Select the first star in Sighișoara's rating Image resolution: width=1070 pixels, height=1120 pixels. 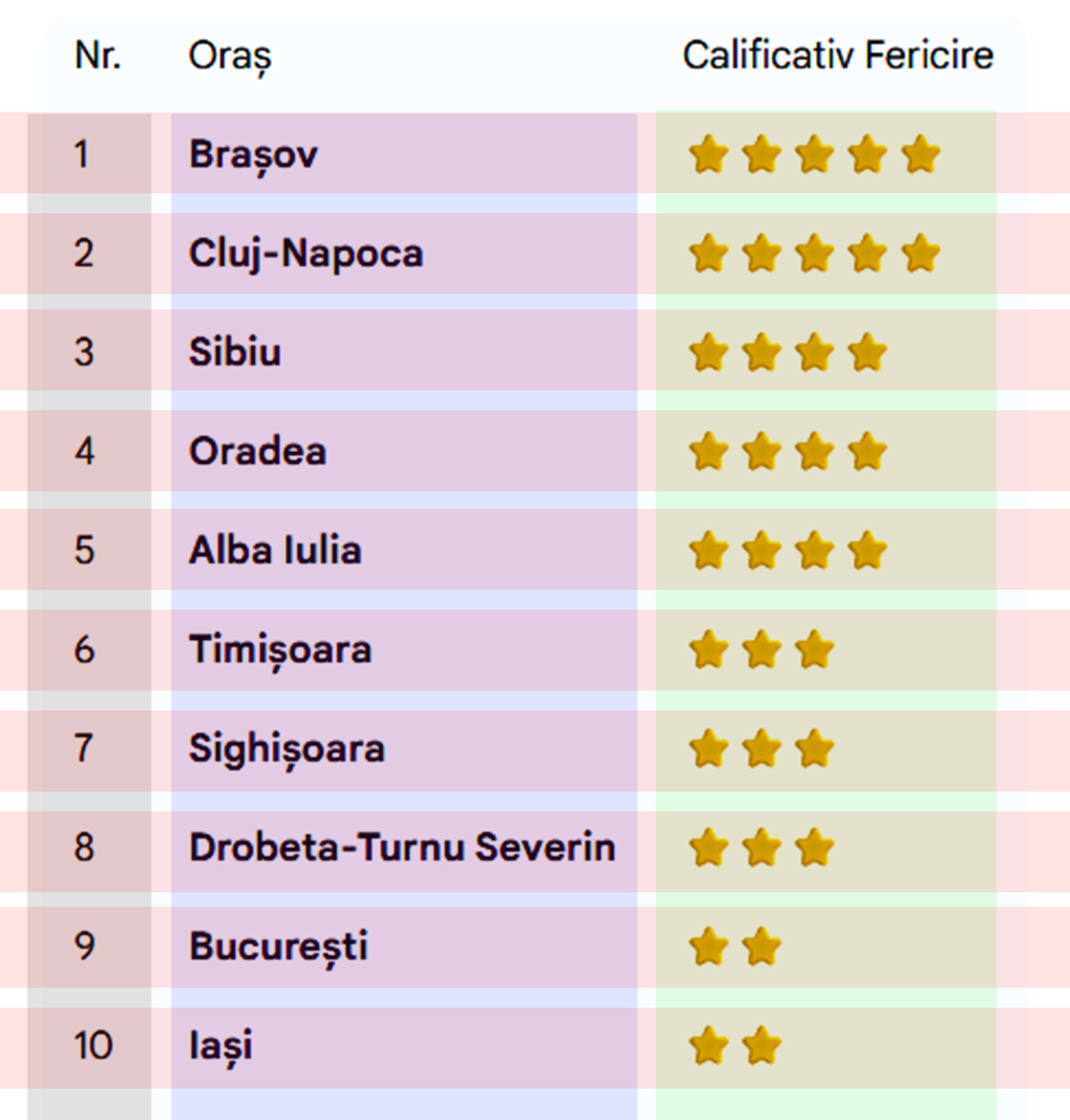(x=708, y=749)
